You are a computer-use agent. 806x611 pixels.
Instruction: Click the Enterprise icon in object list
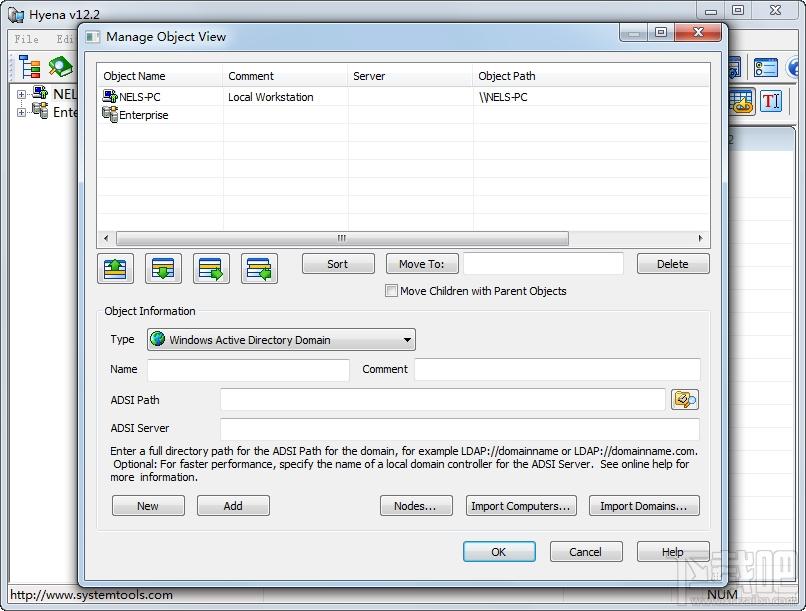110,114
